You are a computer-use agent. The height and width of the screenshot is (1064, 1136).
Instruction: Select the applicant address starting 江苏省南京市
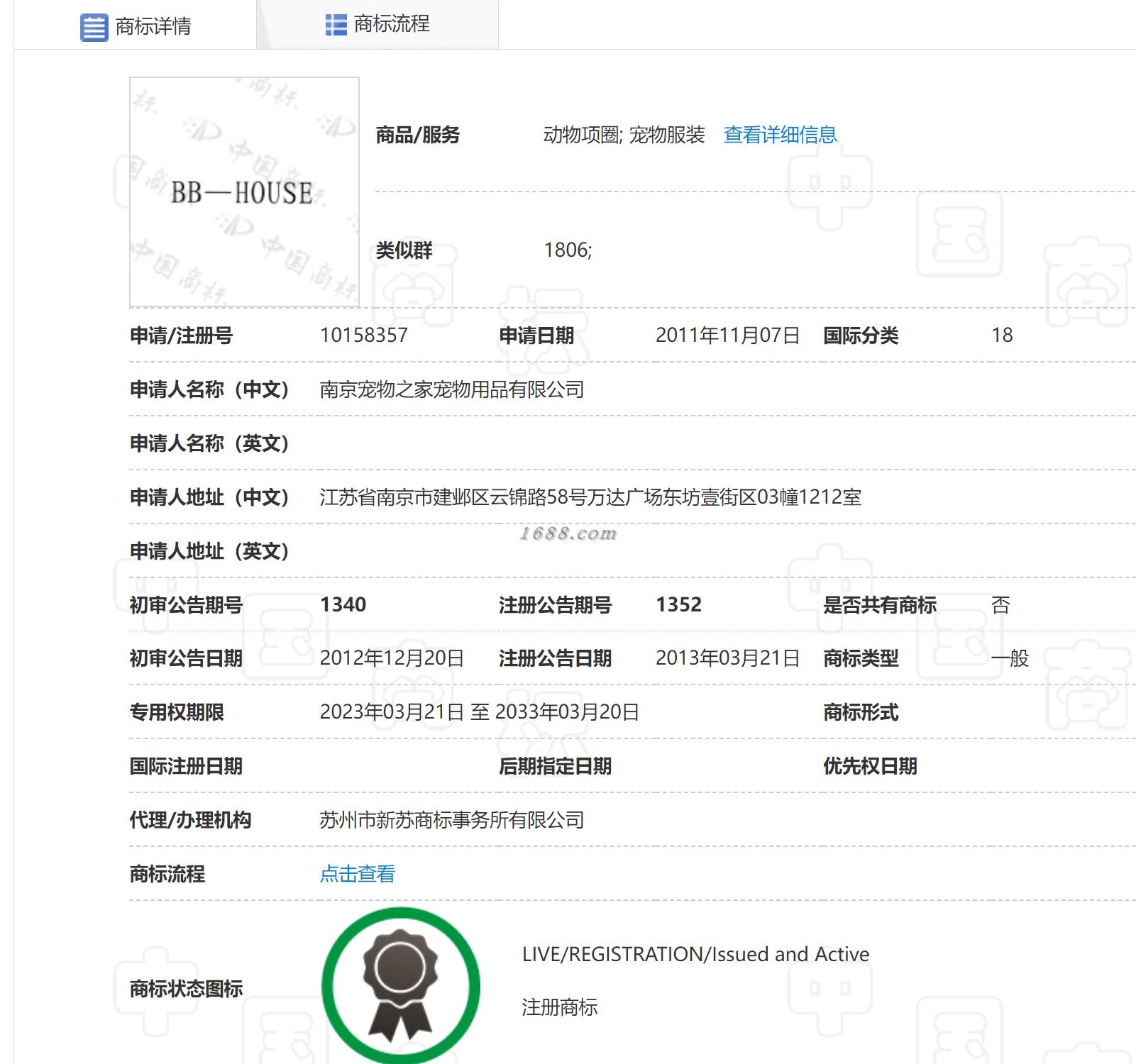point(590,497)
